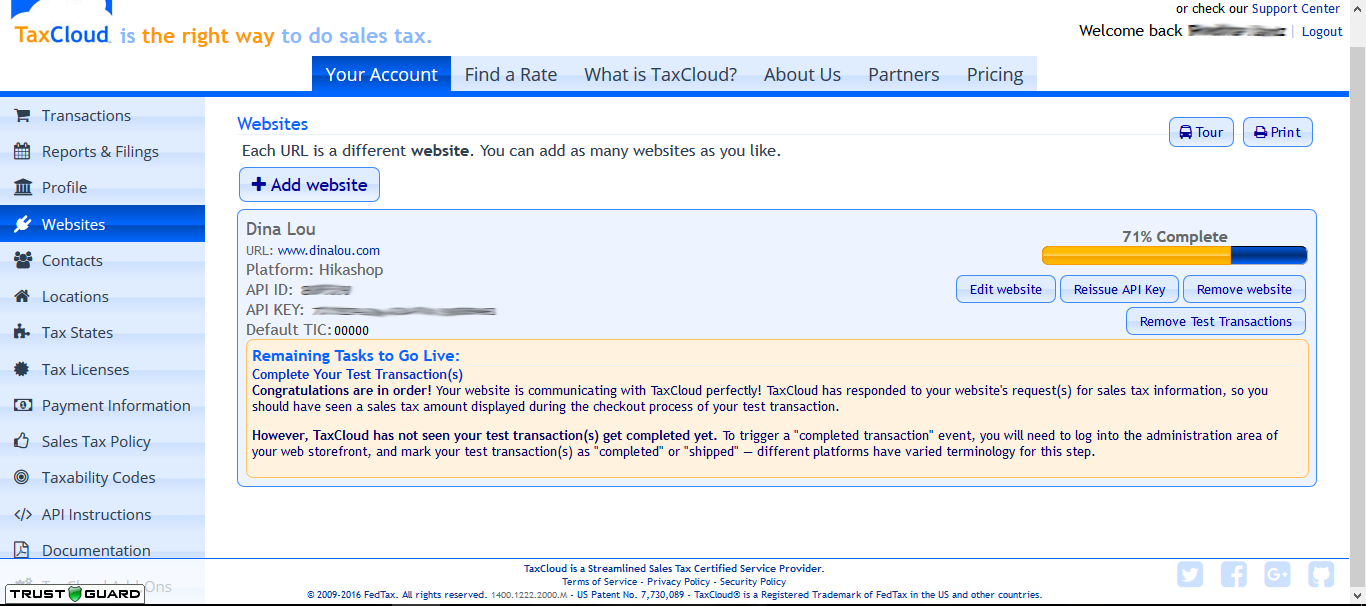
Task: Click Reissue API Key button
Action: point(1119,289)
